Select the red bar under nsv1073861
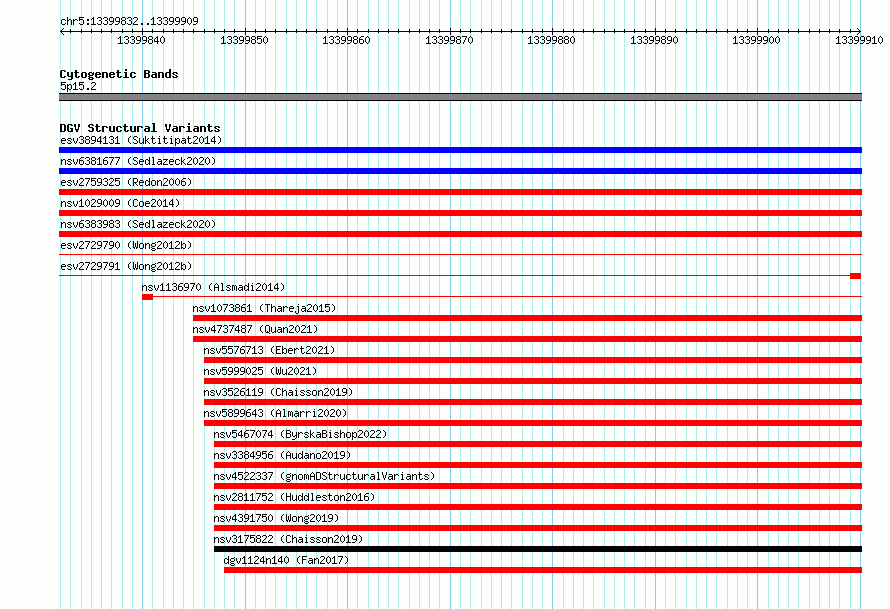Screen dimensions: 890x609 pos(527,318)
